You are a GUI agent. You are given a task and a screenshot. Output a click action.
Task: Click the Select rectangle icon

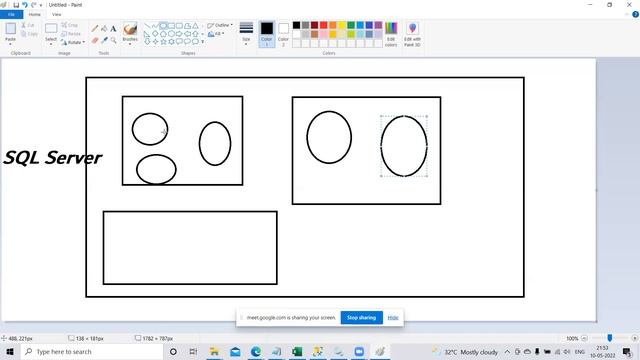[x=51, y=28]
